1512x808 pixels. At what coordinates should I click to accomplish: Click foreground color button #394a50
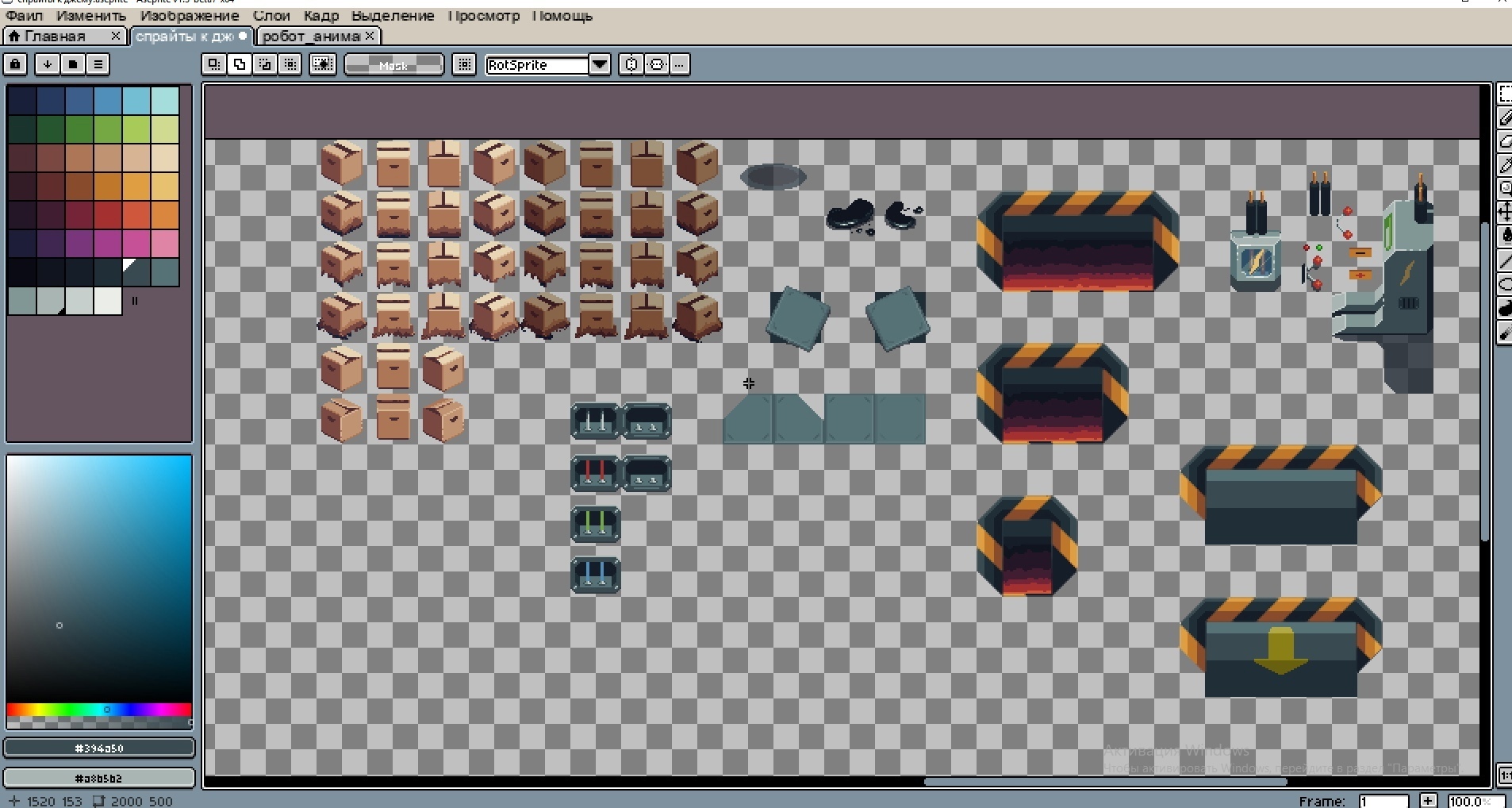click(99, 748)
